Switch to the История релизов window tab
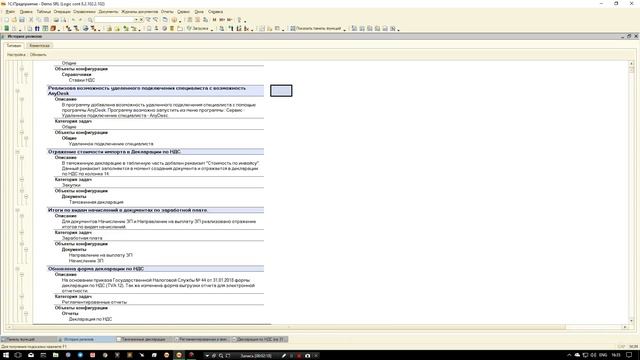The width and height of the screenshot is (640, 360). click(x=85, y=339)
